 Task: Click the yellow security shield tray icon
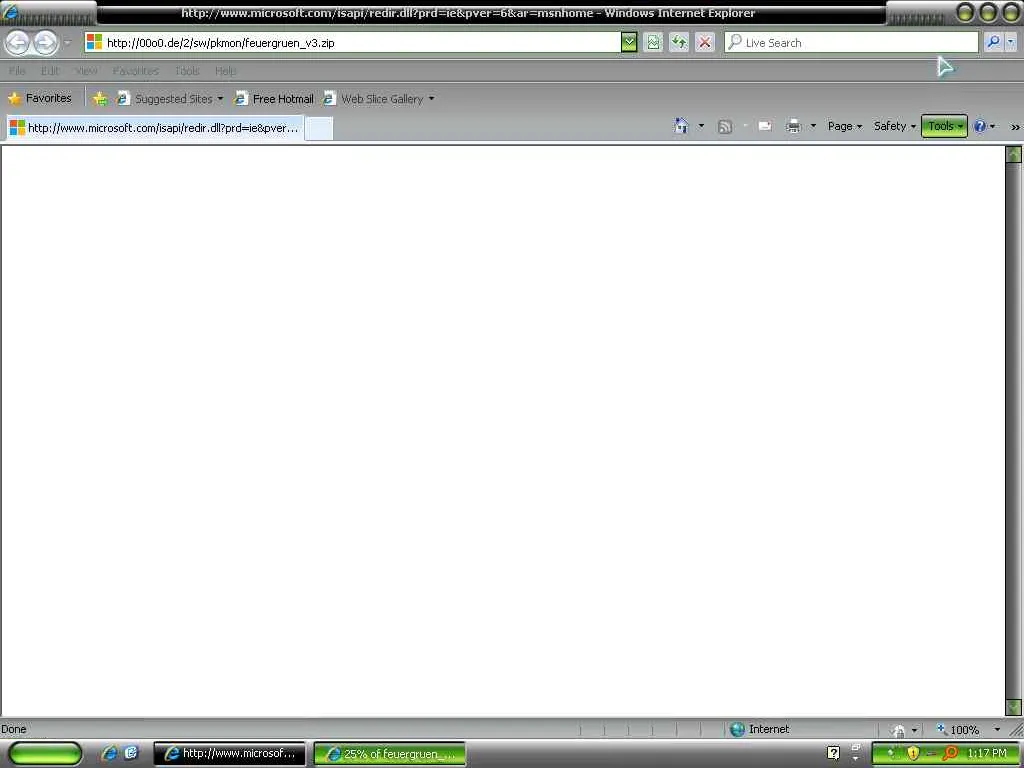913,753
